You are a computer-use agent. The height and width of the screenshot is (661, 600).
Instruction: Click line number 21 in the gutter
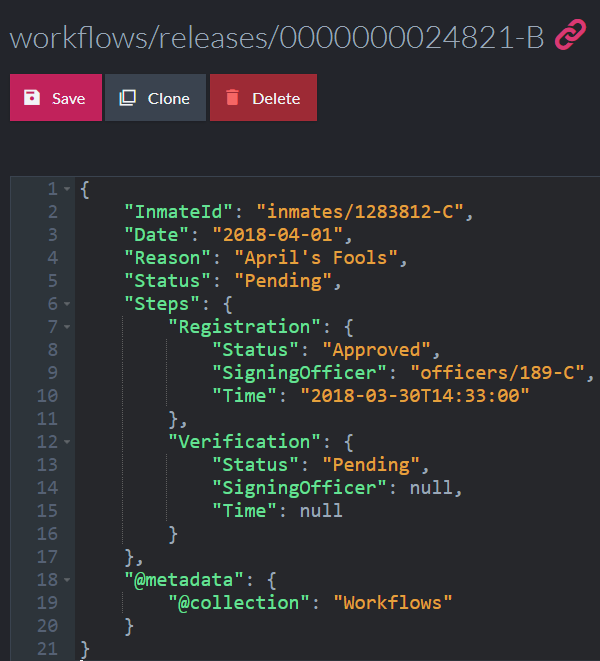(47, 649)
